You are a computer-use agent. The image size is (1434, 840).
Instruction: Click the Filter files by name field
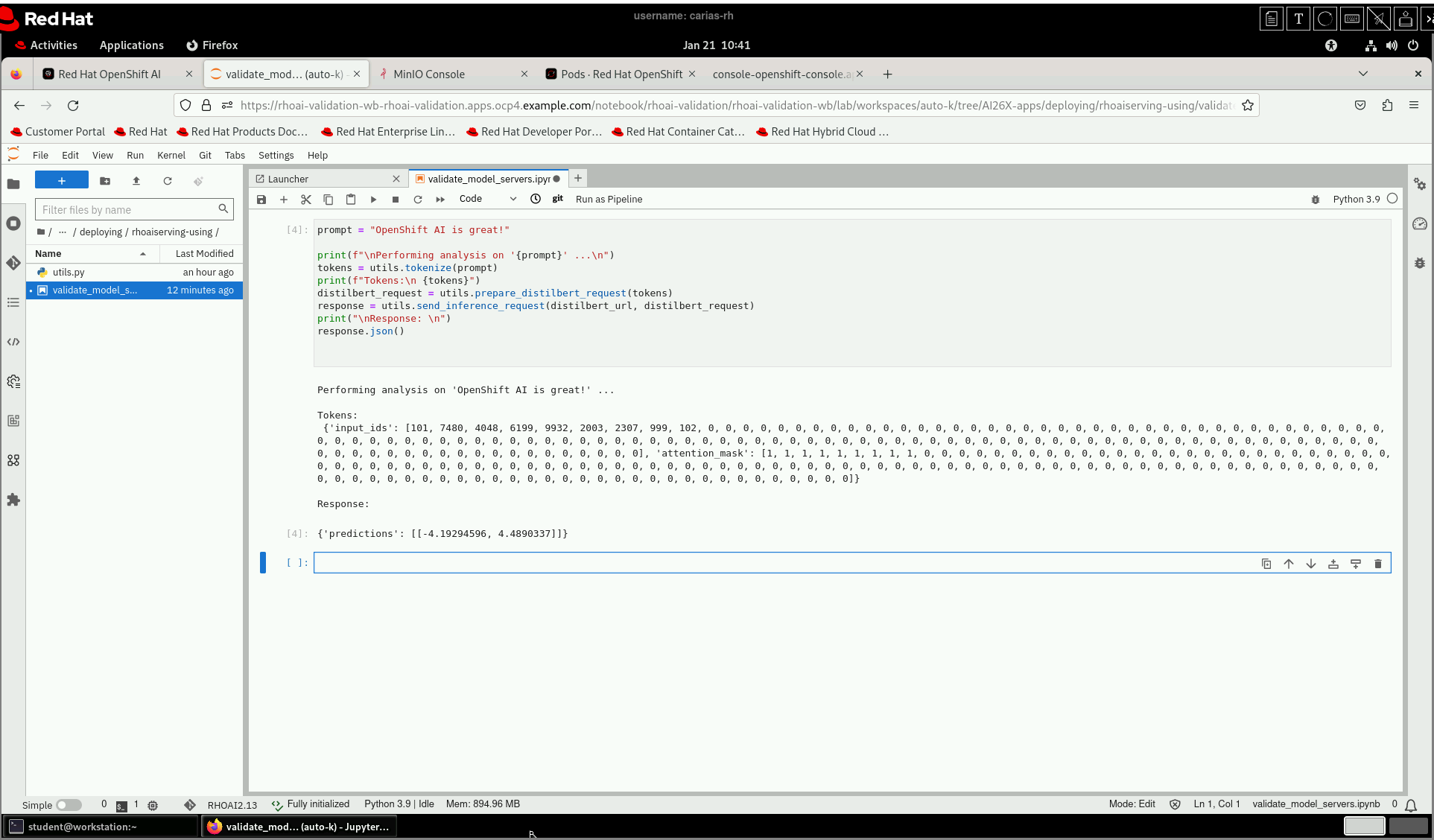point(128,210)
